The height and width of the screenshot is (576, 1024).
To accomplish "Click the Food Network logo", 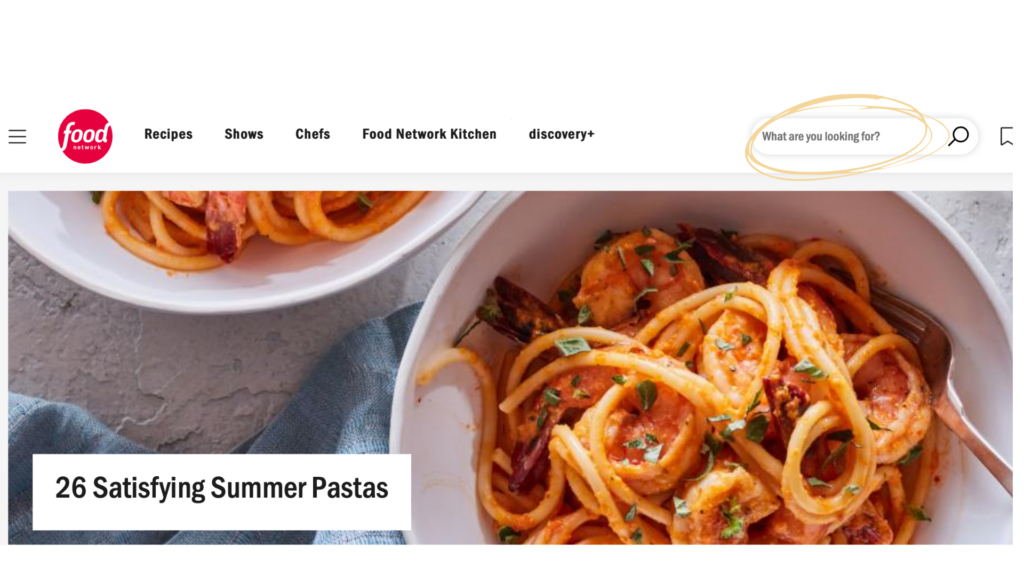I will pos(85,136).
